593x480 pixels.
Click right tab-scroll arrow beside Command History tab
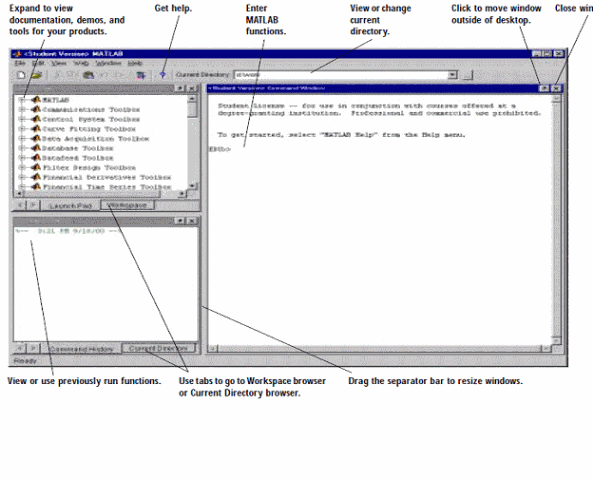click(x=33, y=348)
